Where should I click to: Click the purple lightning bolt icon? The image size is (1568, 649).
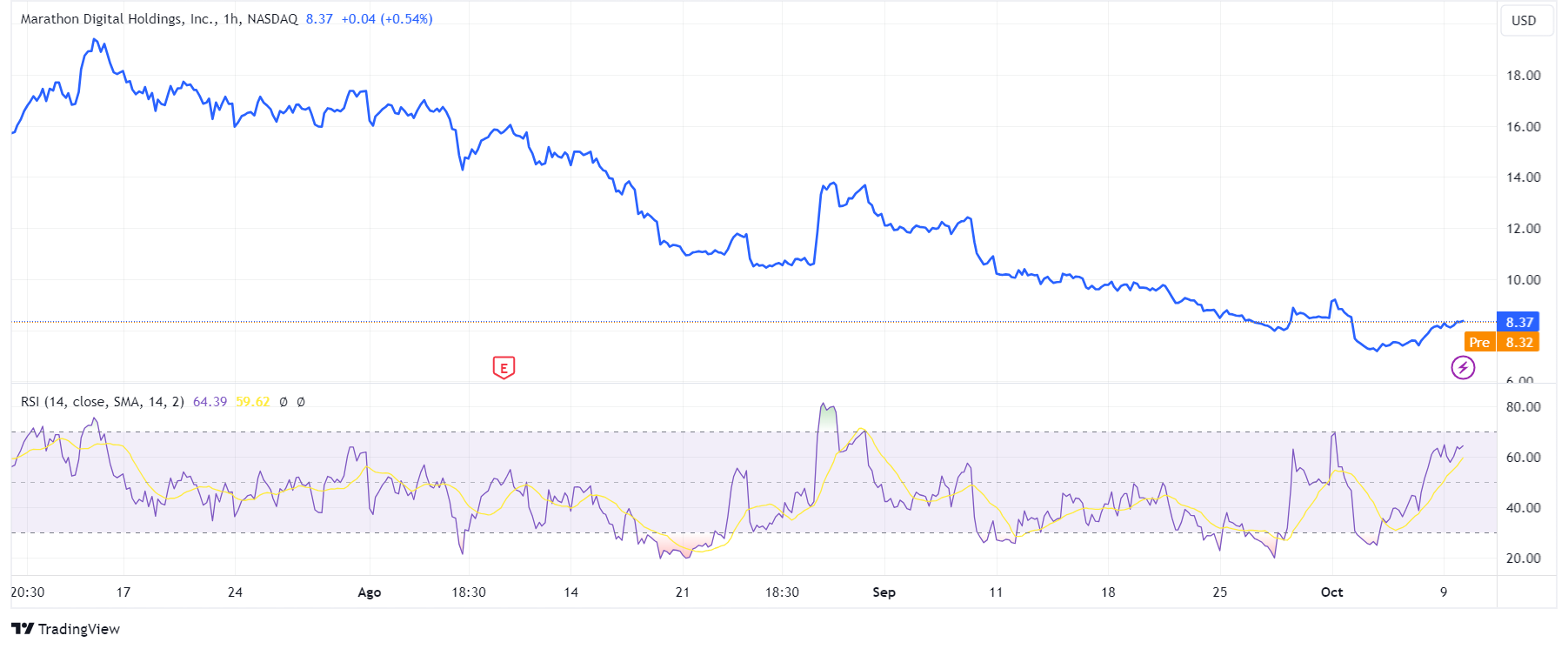1463,367
